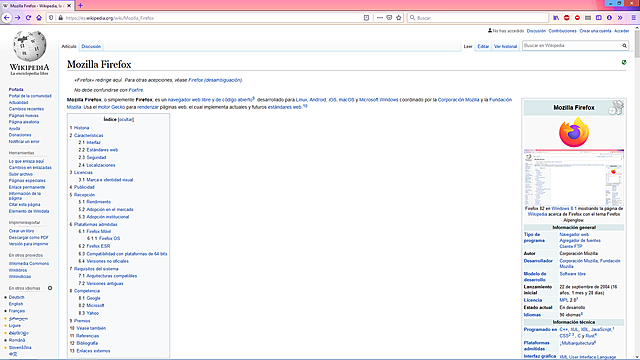
Task: Toggle the sidebars toolbar icon
Action: point(598,18)
